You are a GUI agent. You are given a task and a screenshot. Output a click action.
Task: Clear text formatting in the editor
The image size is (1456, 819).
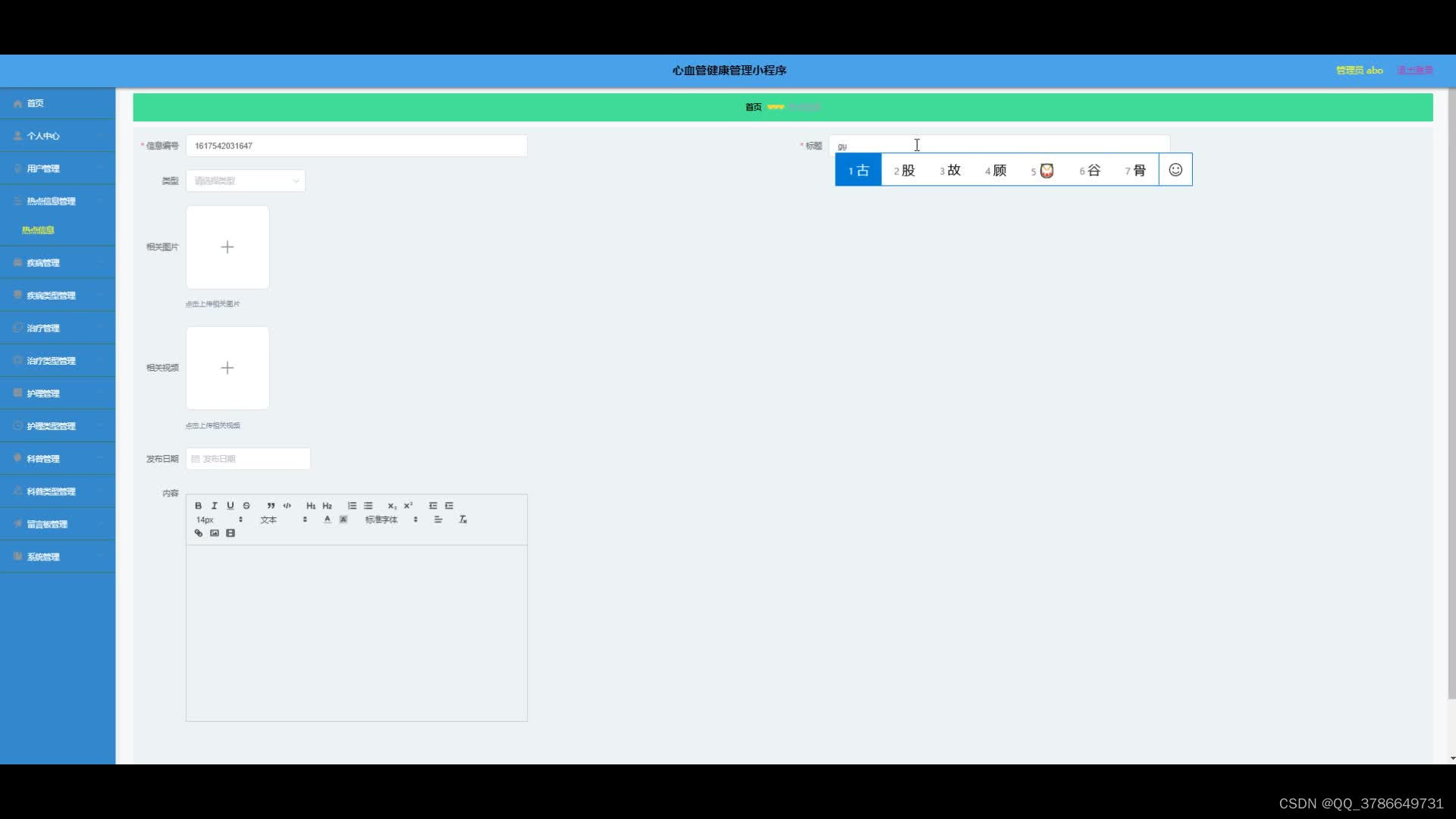pyautogui.click(x=463, y=519)
